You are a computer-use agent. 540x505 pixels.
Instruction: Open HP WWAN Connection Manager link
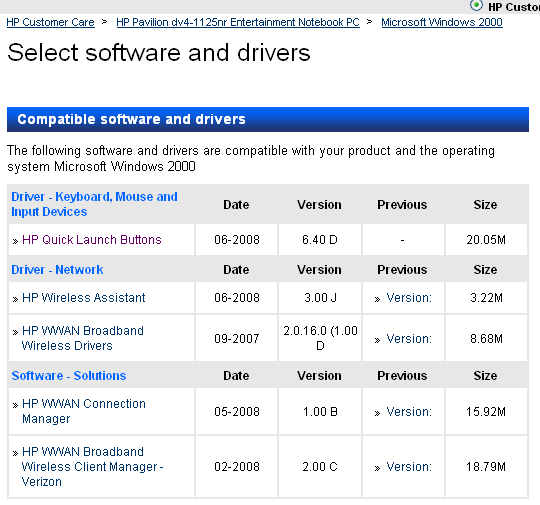click(x=84, y=411)
